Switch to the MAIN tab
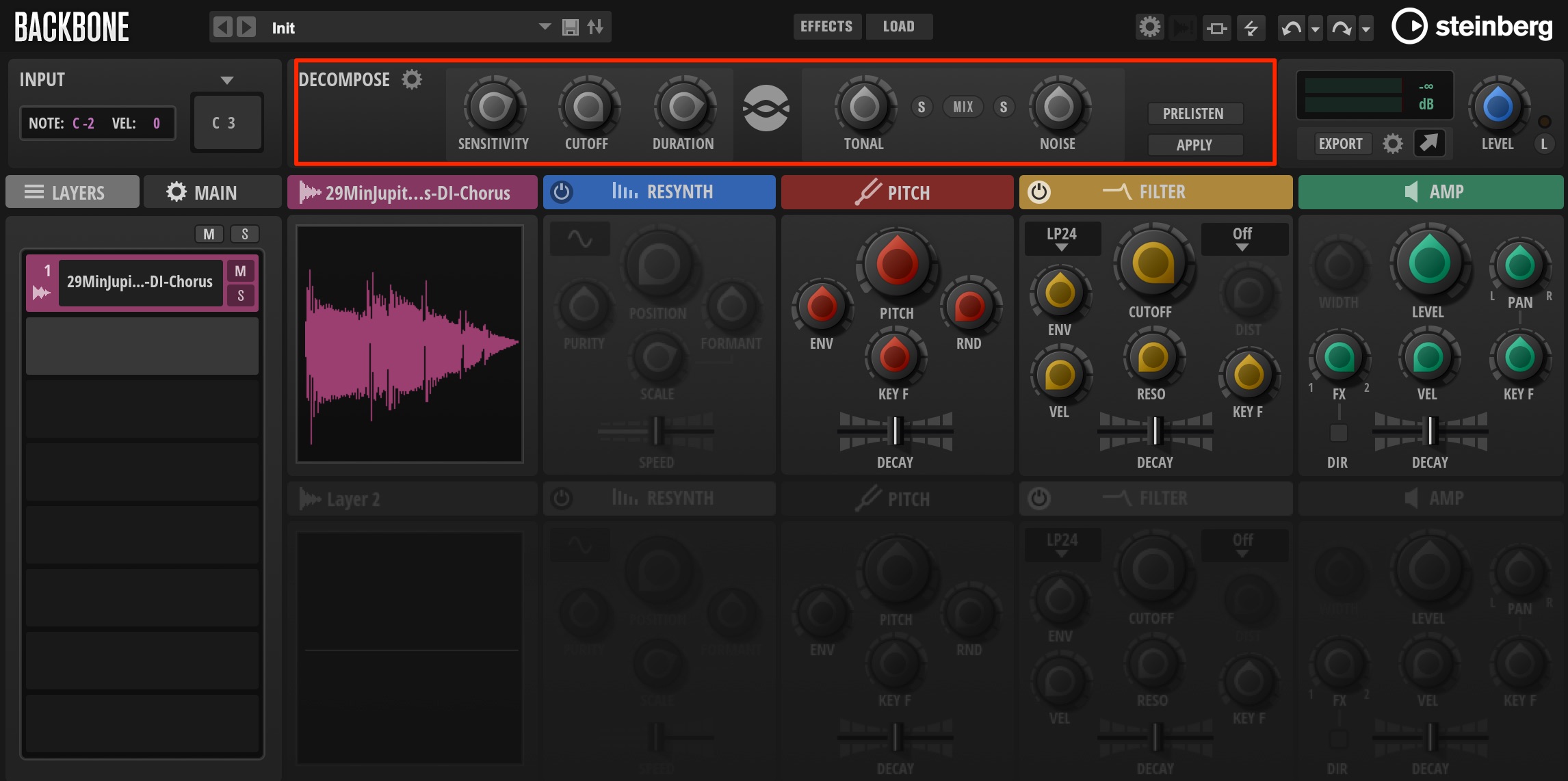 pos(212,192)
